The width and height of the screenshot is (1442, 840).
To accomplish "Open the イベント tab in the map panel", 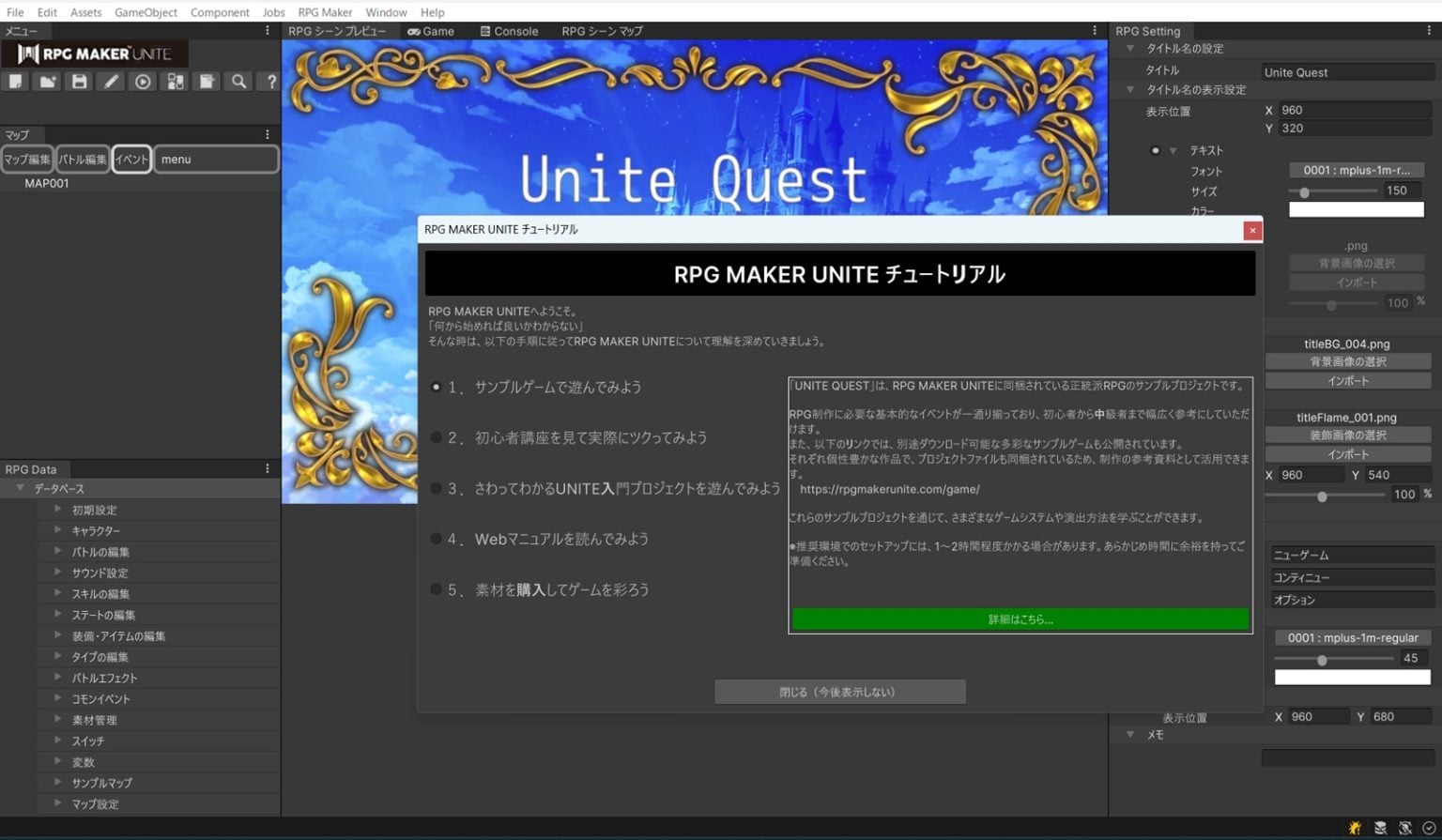I will point(131,159).
